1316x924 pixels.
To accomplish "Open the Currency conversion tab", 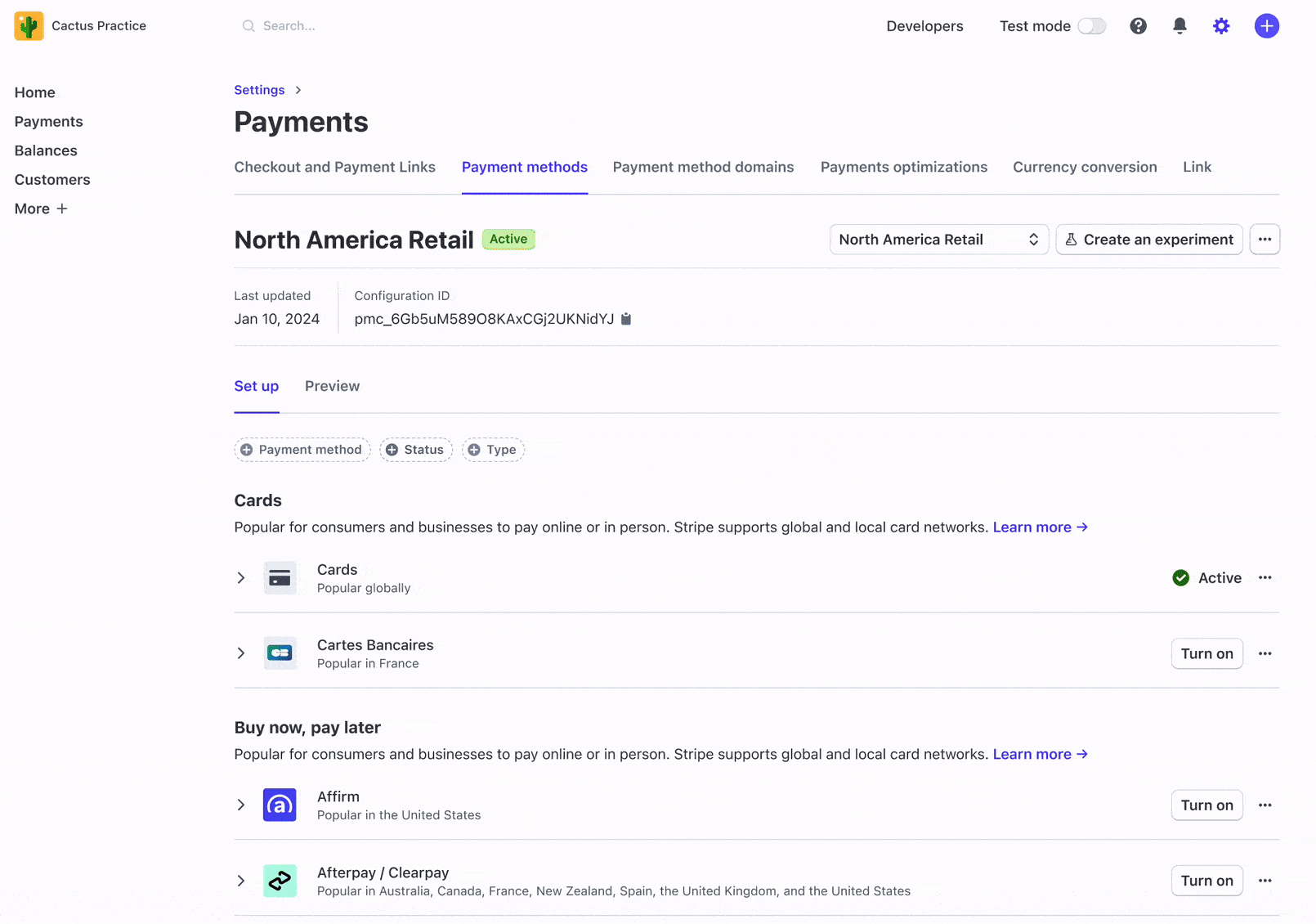I will (1085, 167).
